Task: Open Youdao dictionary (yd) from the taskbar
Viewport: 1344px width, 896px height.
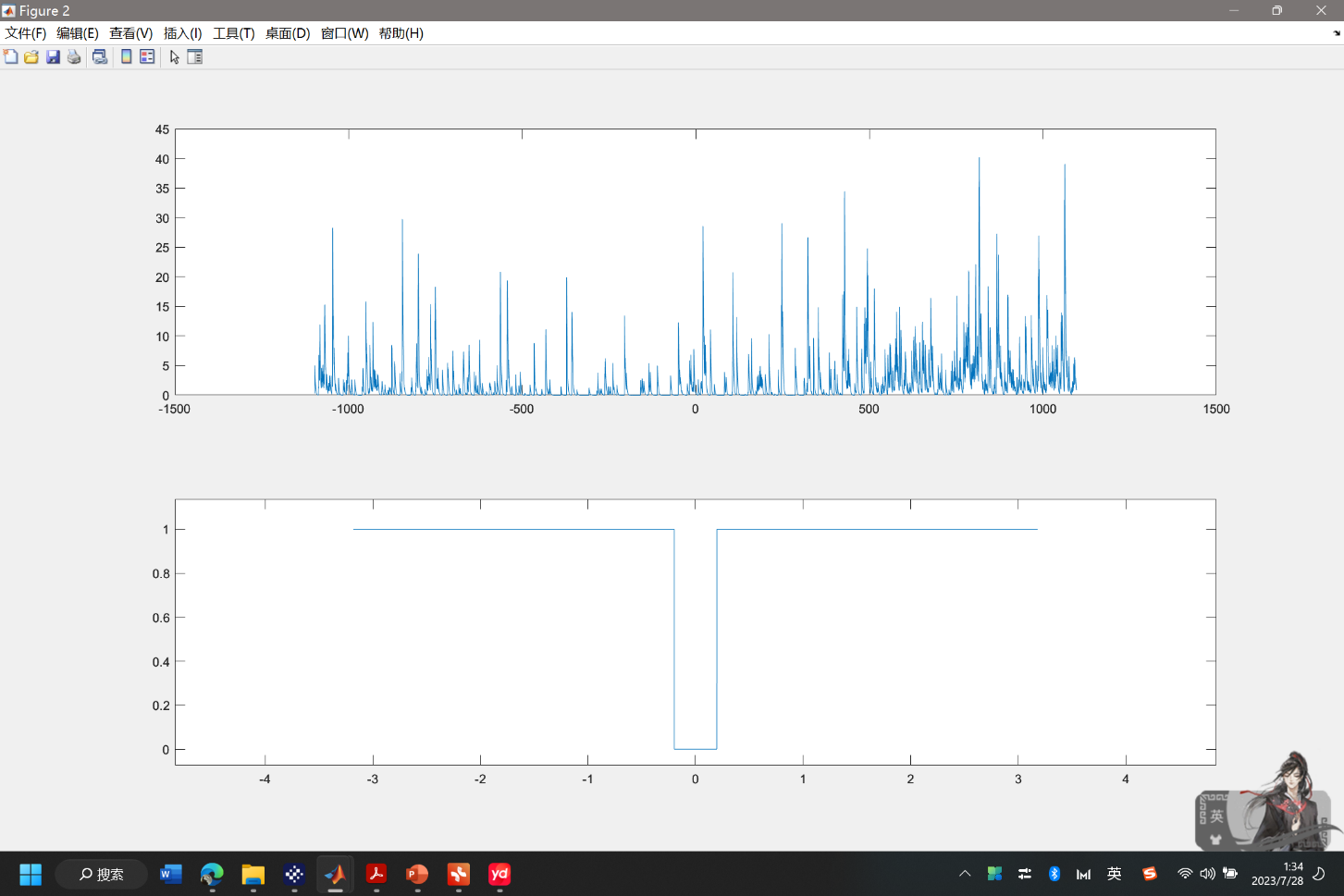Action: pos(499,874)
